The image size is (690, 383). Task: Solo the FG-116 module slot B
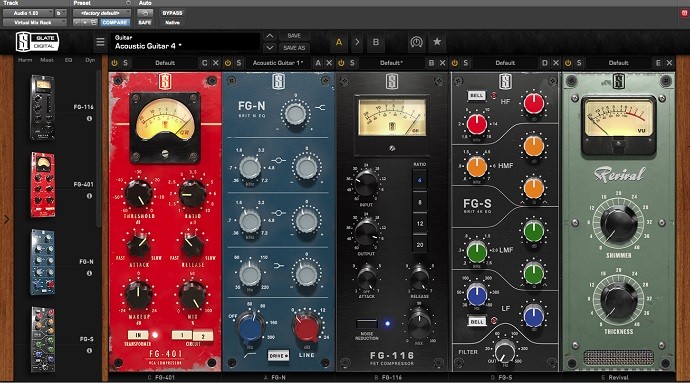click(x=352, y=63)
